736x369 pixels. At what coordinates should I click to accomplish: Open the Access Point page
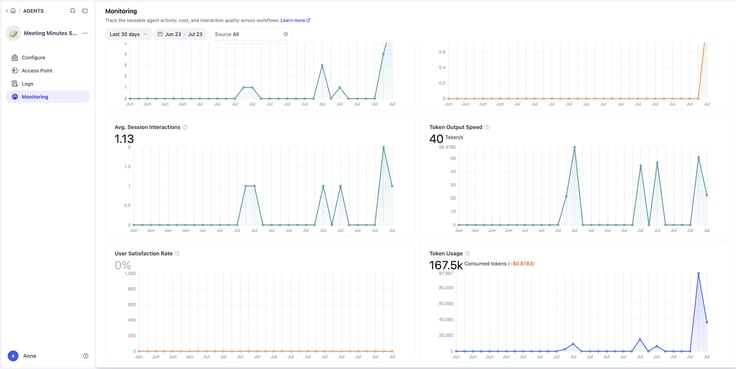pyautogui.click(x=47, y=71)
